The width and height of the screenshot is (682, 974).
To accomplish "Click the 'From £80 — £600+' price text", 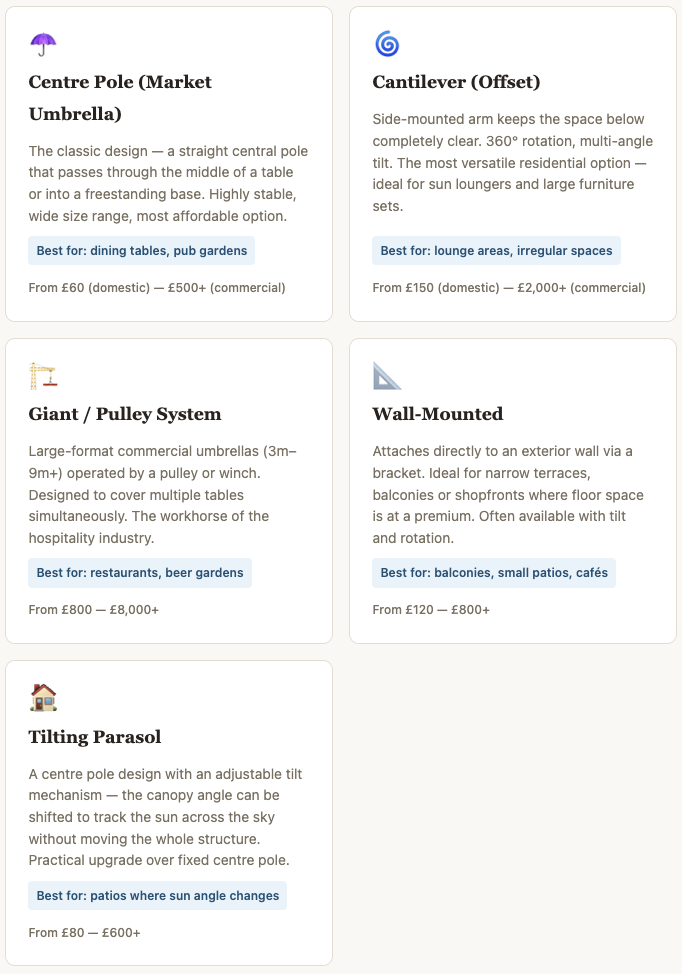I will tap(84, 933).
